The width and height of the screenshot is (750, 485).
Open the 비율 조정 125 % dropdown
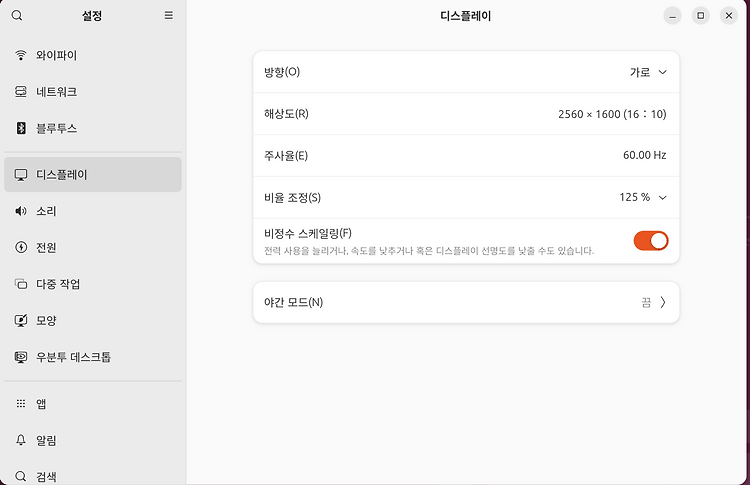click(x=466, y=198)
